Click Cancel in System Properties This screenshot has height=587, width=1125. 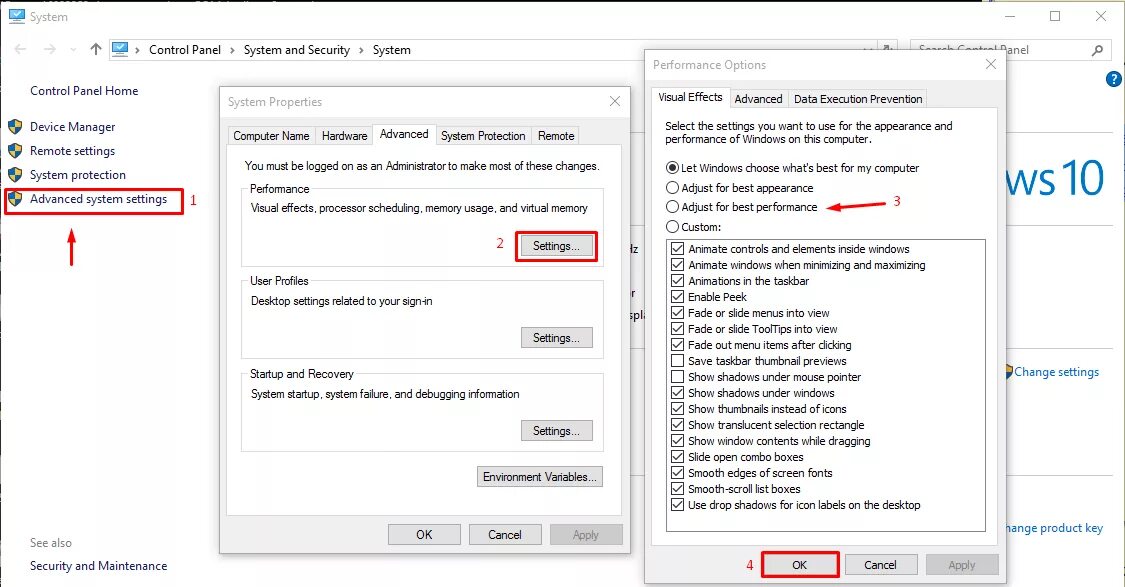click(505, 535)
